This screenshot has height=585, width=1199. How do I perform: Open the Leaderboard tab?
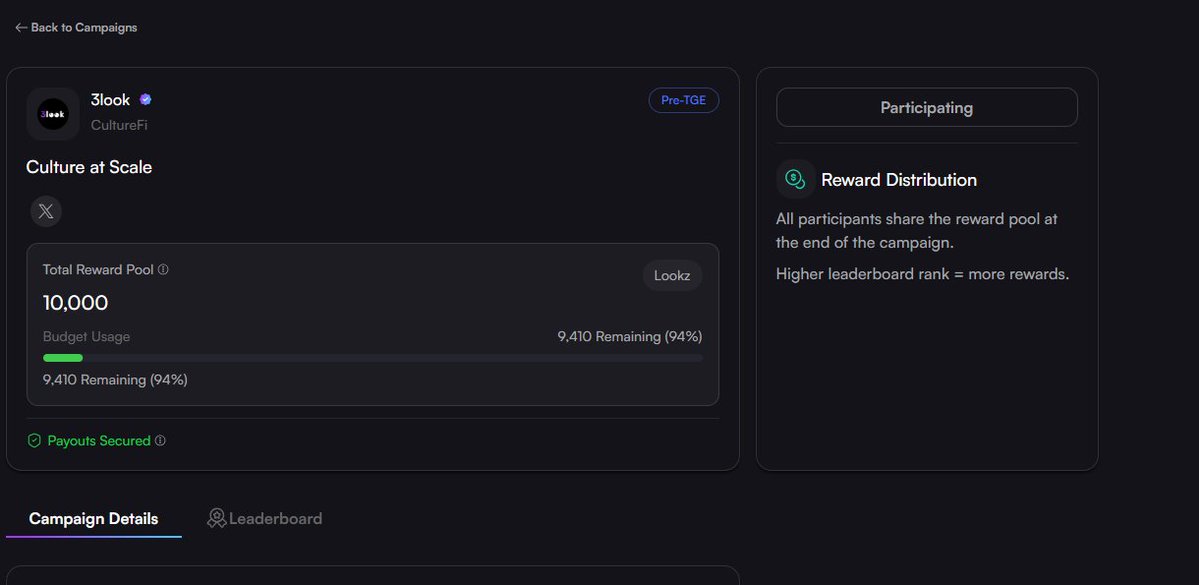tap(265, 518)
